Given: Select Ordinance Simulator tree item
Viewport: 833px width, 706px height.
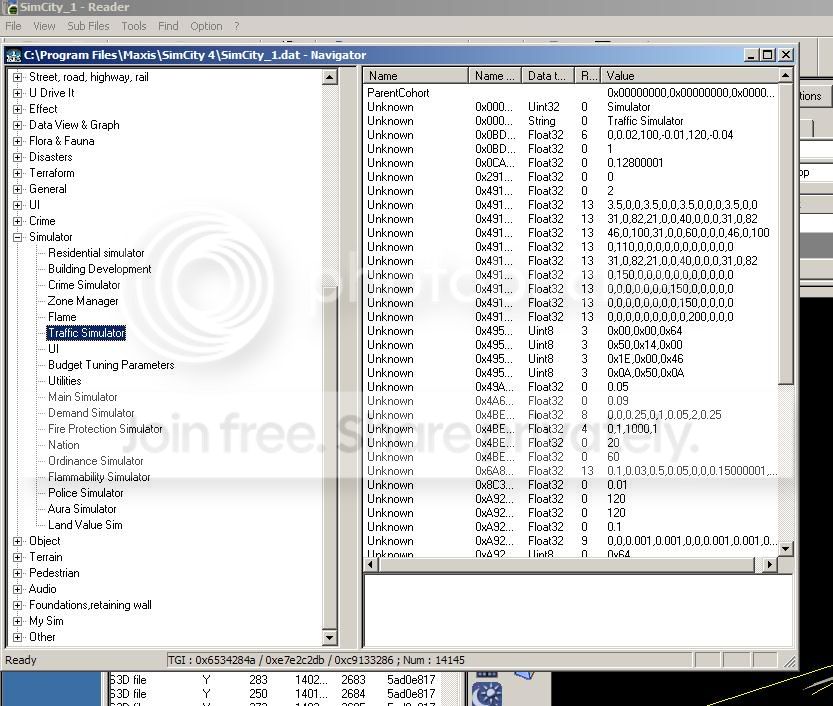Looking at the screenshot, I should pos(96,461).
